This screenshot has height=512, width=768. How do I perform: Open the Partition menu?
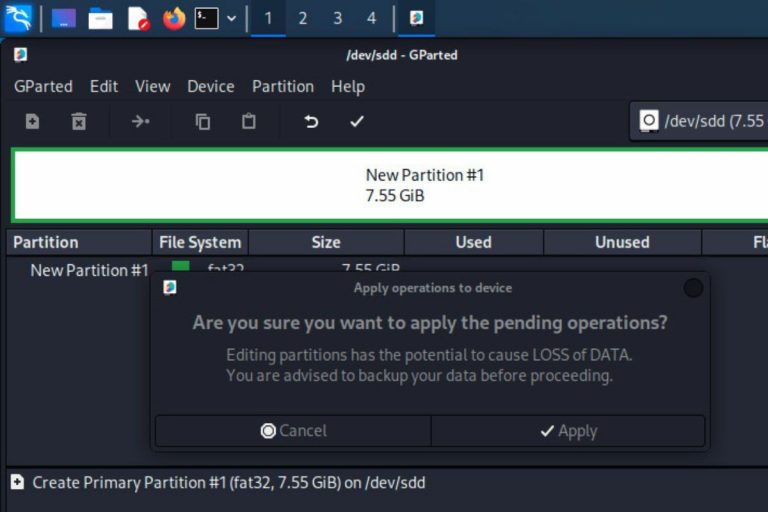coord(283,87)
